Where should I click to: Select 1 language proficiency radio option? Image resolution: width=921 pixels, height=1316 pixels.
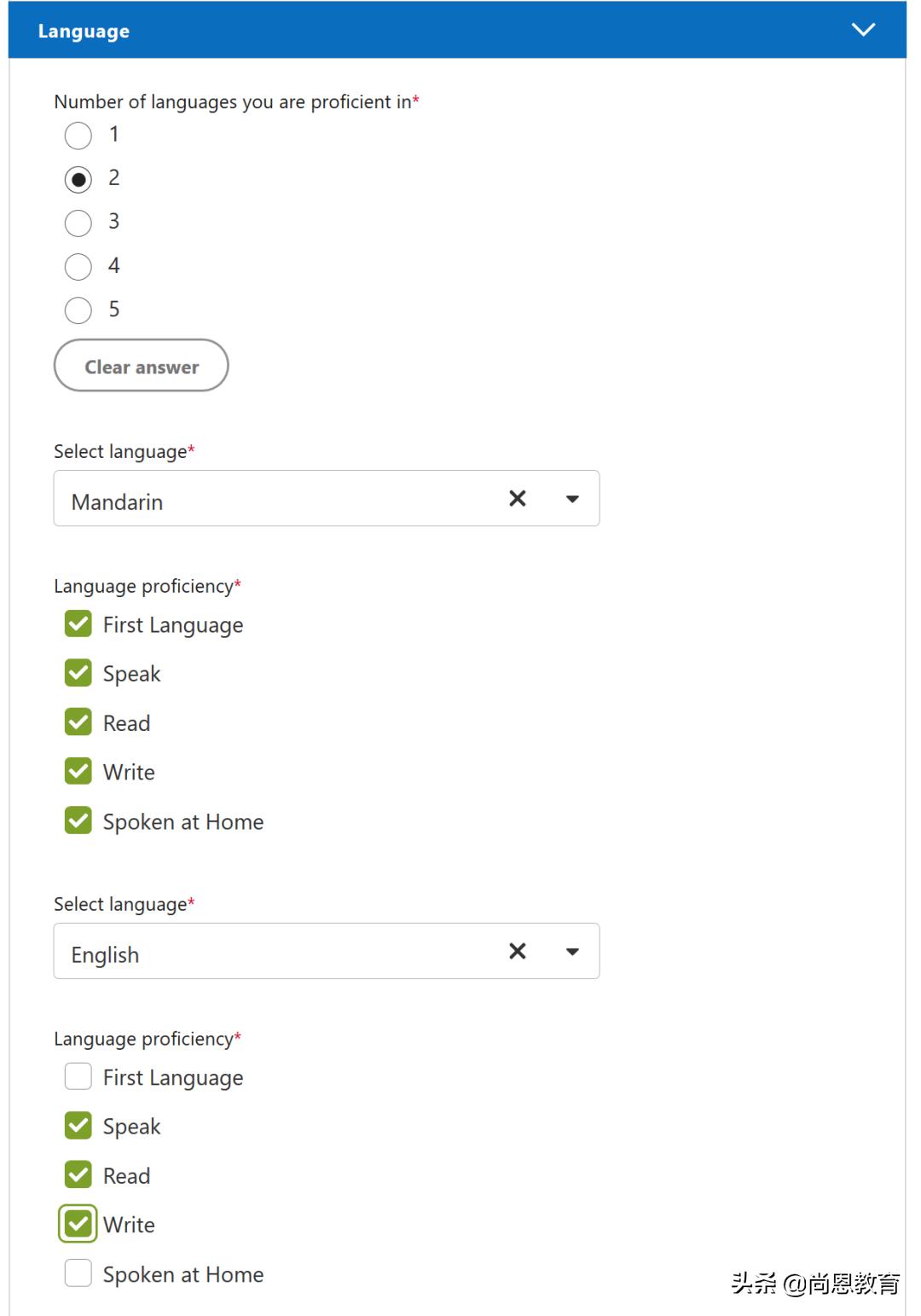pyautogui.click(x=78, y=136)
